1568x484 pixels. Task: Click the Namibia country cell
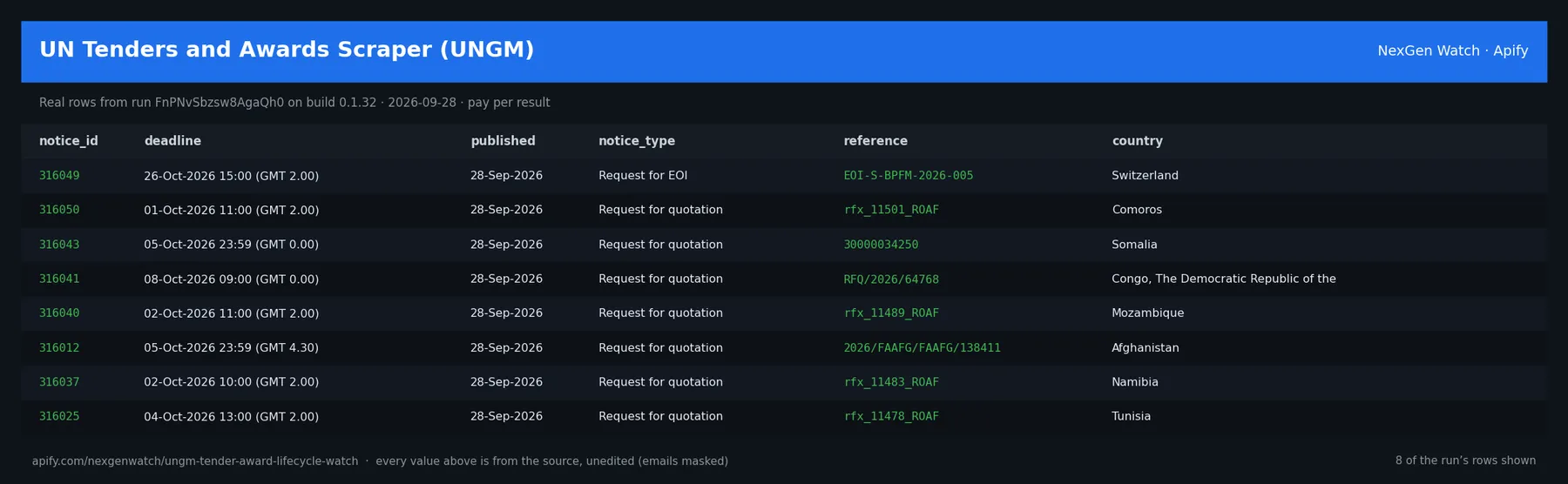click(x=1135, y=382)
